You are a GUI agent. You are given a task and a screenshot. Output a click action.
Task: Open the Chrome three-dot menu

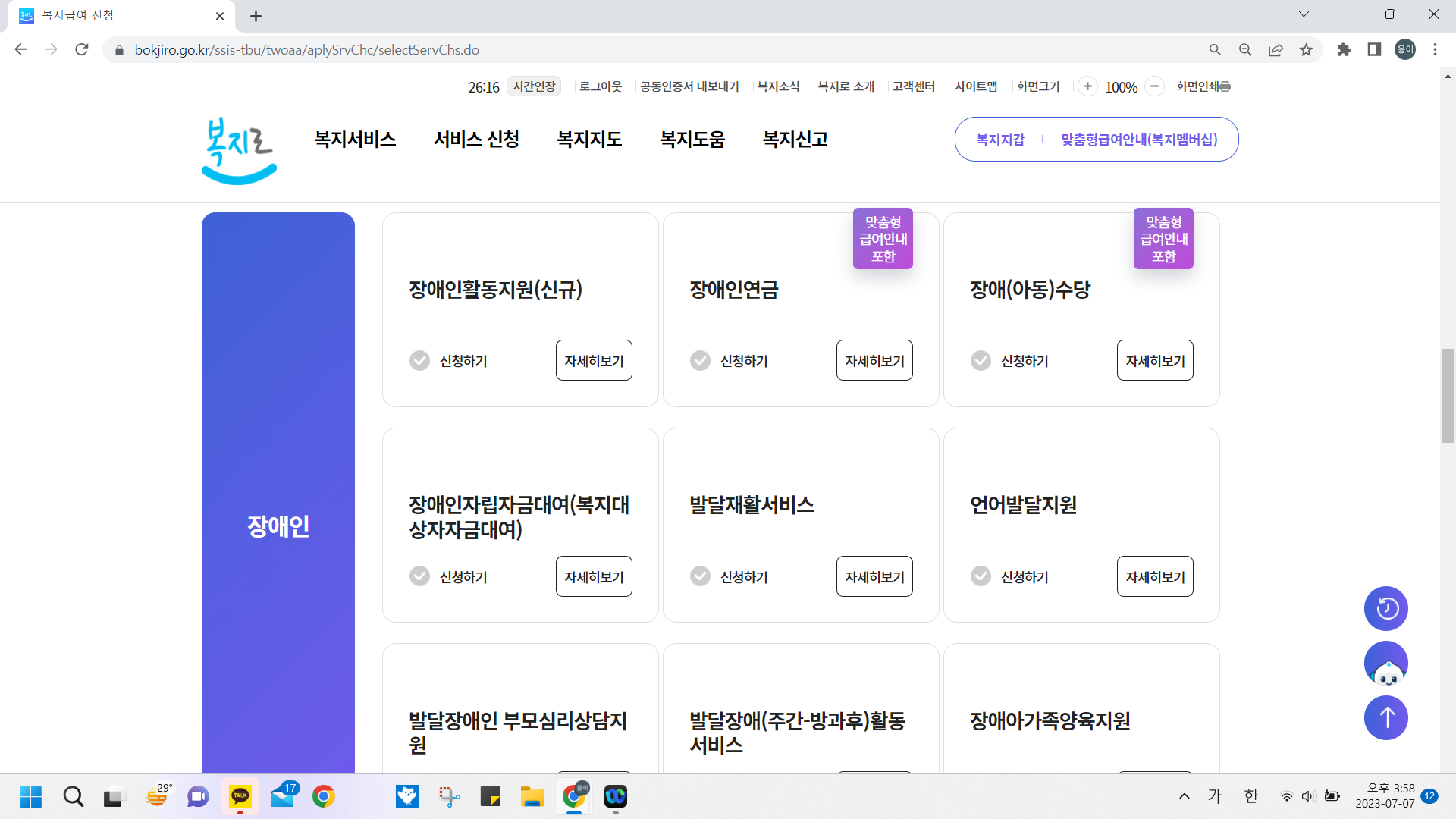[x=1435, y=49]
